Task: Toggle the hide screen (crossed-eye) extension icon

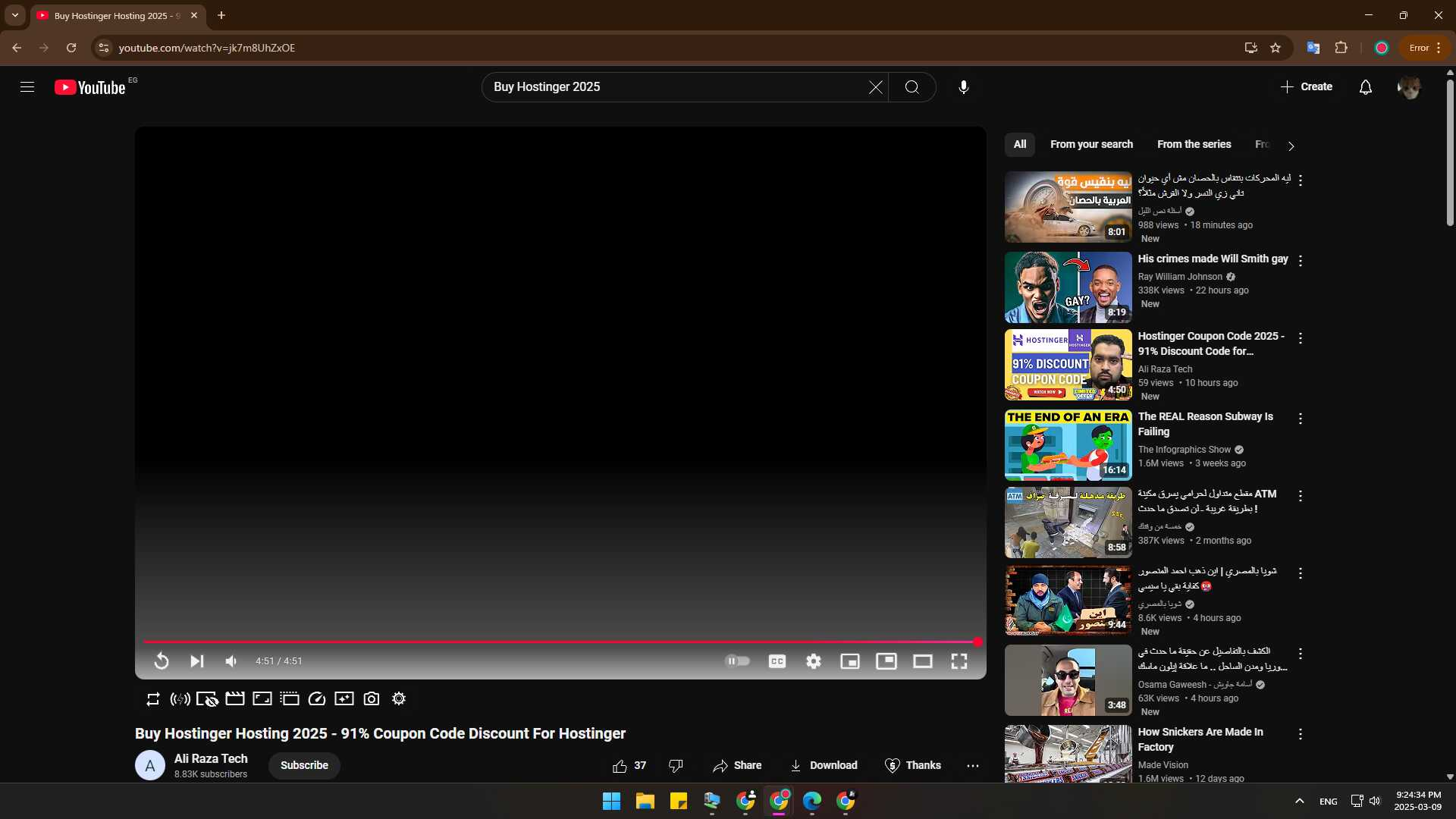Action: pos(207,699)
